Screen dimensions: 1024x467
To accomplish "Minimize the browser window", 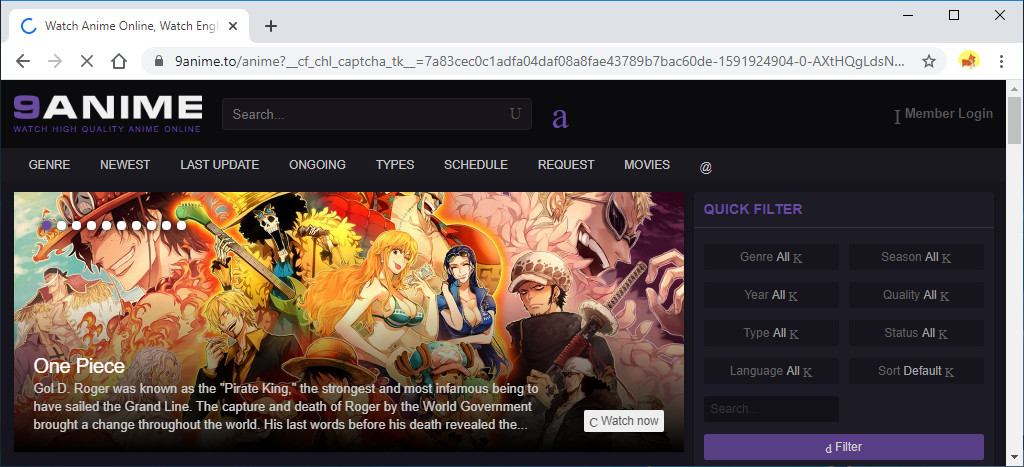I will pos(908,15).
